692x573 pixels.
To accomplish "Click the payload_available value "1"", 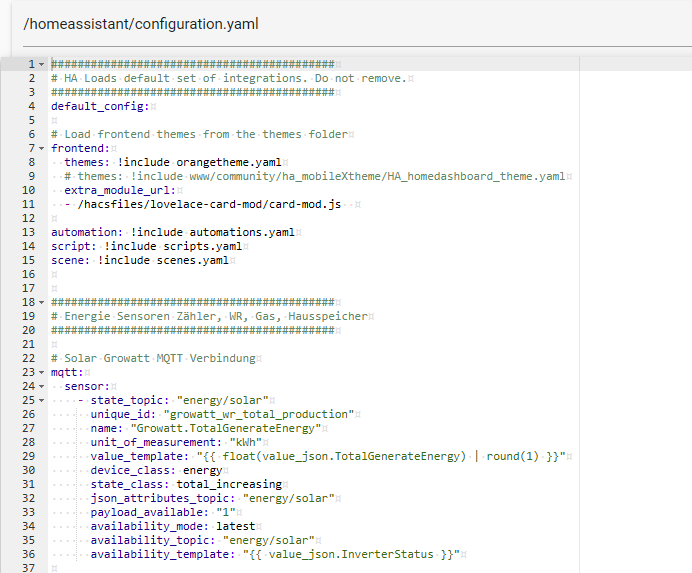I will coord(226,513).
